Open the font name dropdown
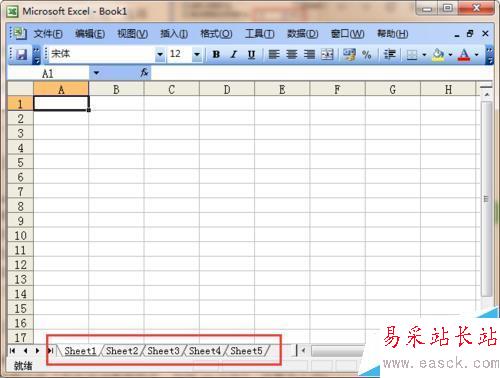The width and height of the screenshot is (500, 378). (160, 54)
